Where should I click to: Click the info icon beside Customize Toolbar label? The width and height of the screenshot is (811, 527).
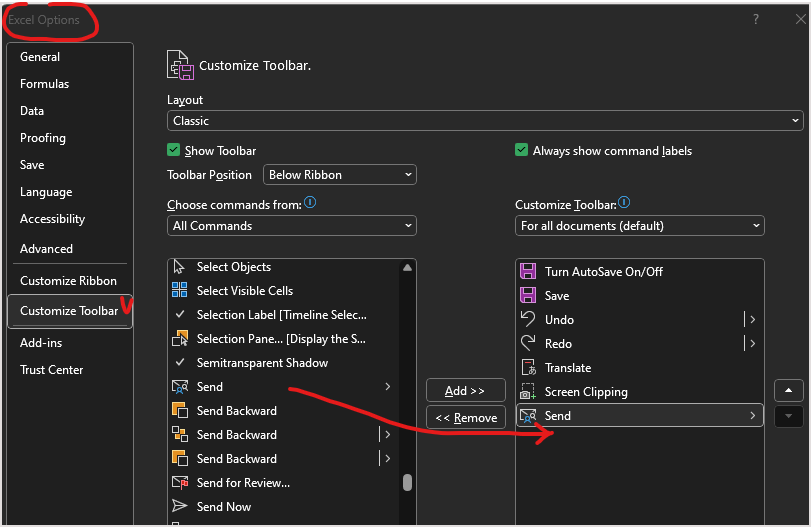(624, 202)
